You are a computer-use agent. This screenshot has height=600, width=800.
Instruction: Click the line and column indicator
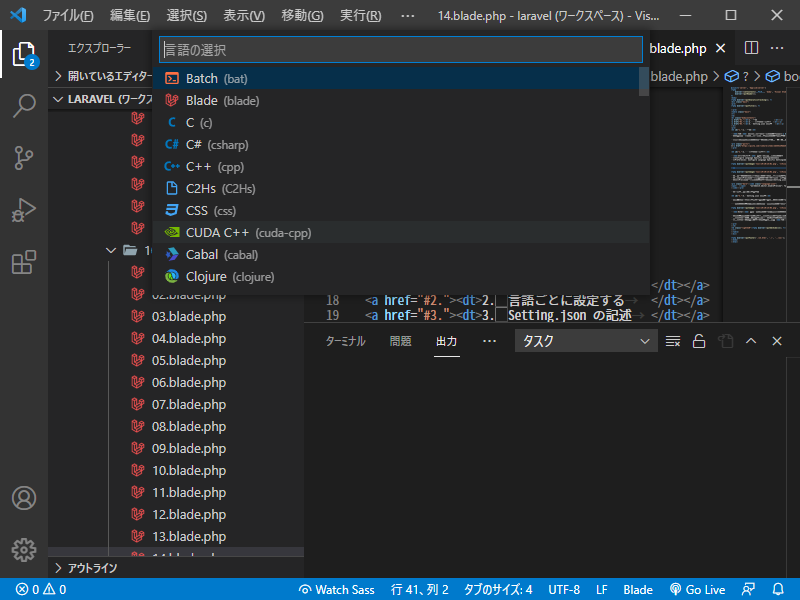(x=419, y=589)
